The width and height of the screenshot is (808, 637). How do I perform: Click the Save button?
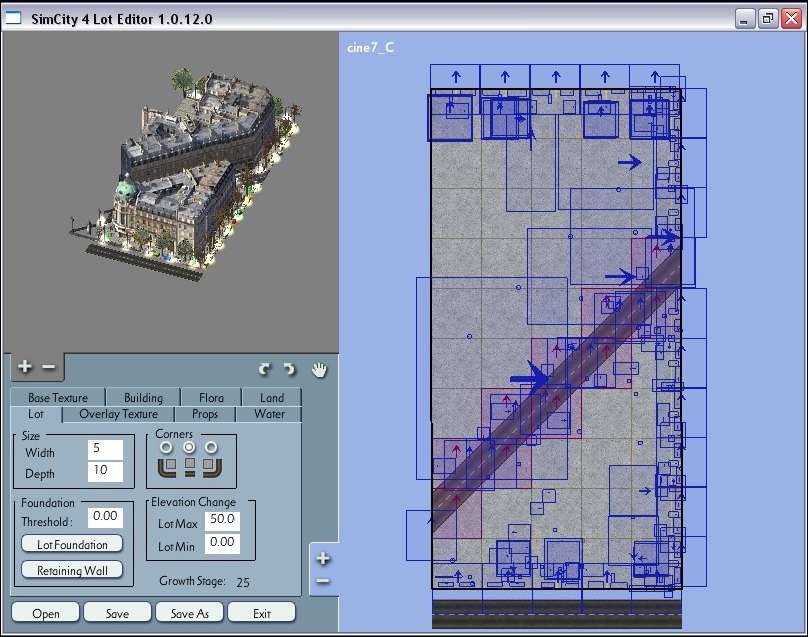point(117,613)
